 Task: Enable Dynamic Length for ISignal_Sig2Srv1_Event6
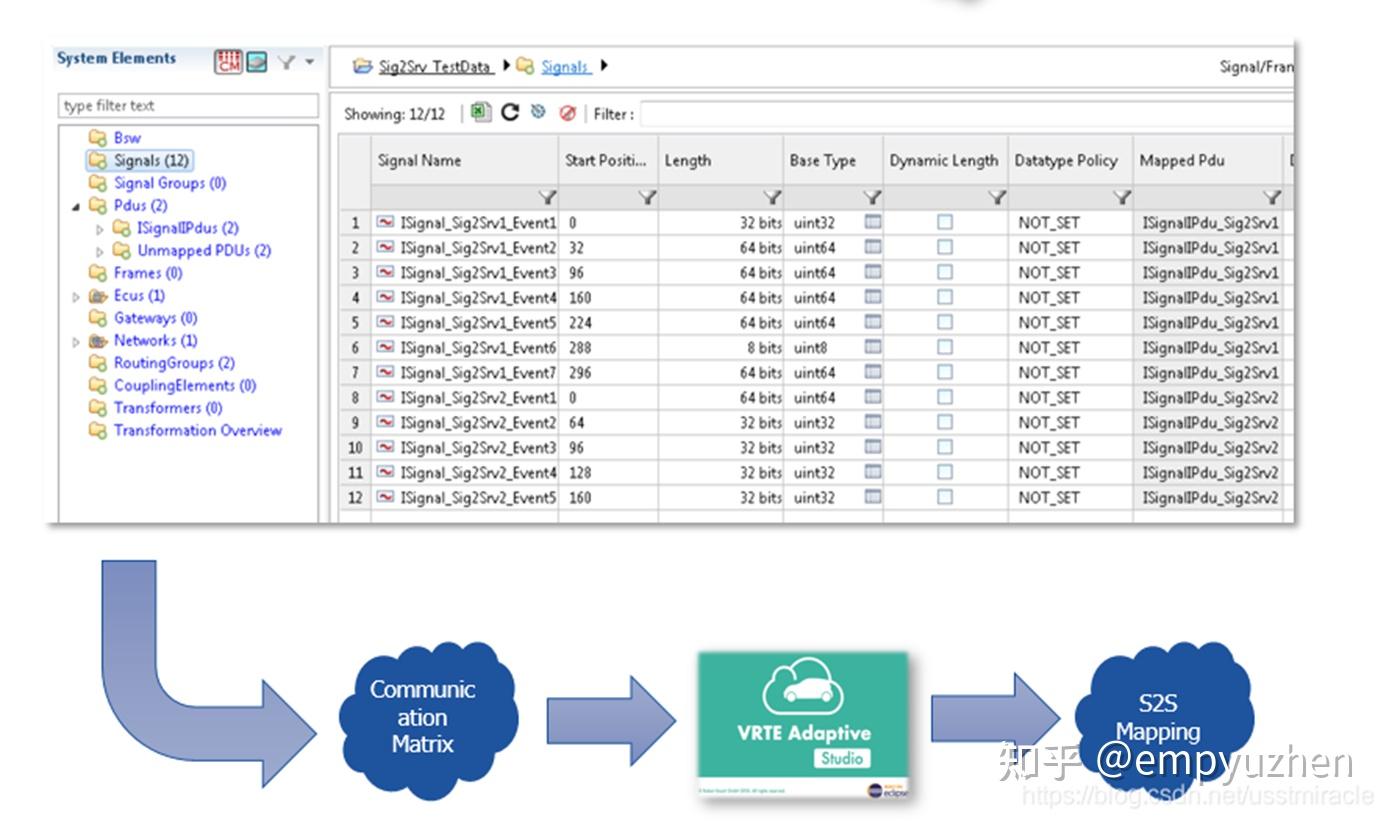point(945,347)
